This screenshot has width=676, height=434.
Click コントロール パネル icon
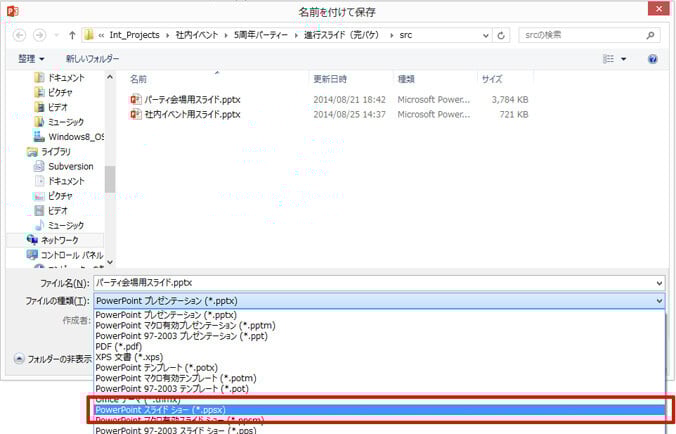click(32, 254)
